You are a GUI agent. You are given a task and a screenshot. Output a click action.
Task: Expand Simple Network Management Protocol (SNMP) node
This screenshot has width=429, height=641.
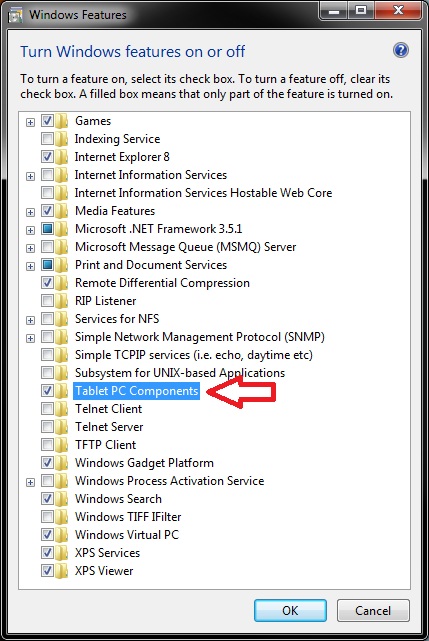tap(30, 338)
